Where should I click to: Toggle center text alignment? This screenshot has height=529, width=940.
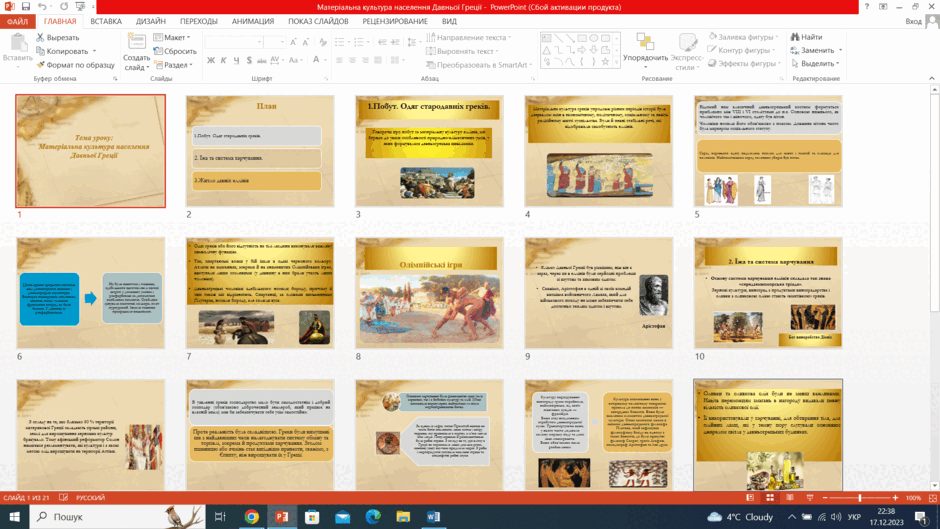click(x=352, y=60)
